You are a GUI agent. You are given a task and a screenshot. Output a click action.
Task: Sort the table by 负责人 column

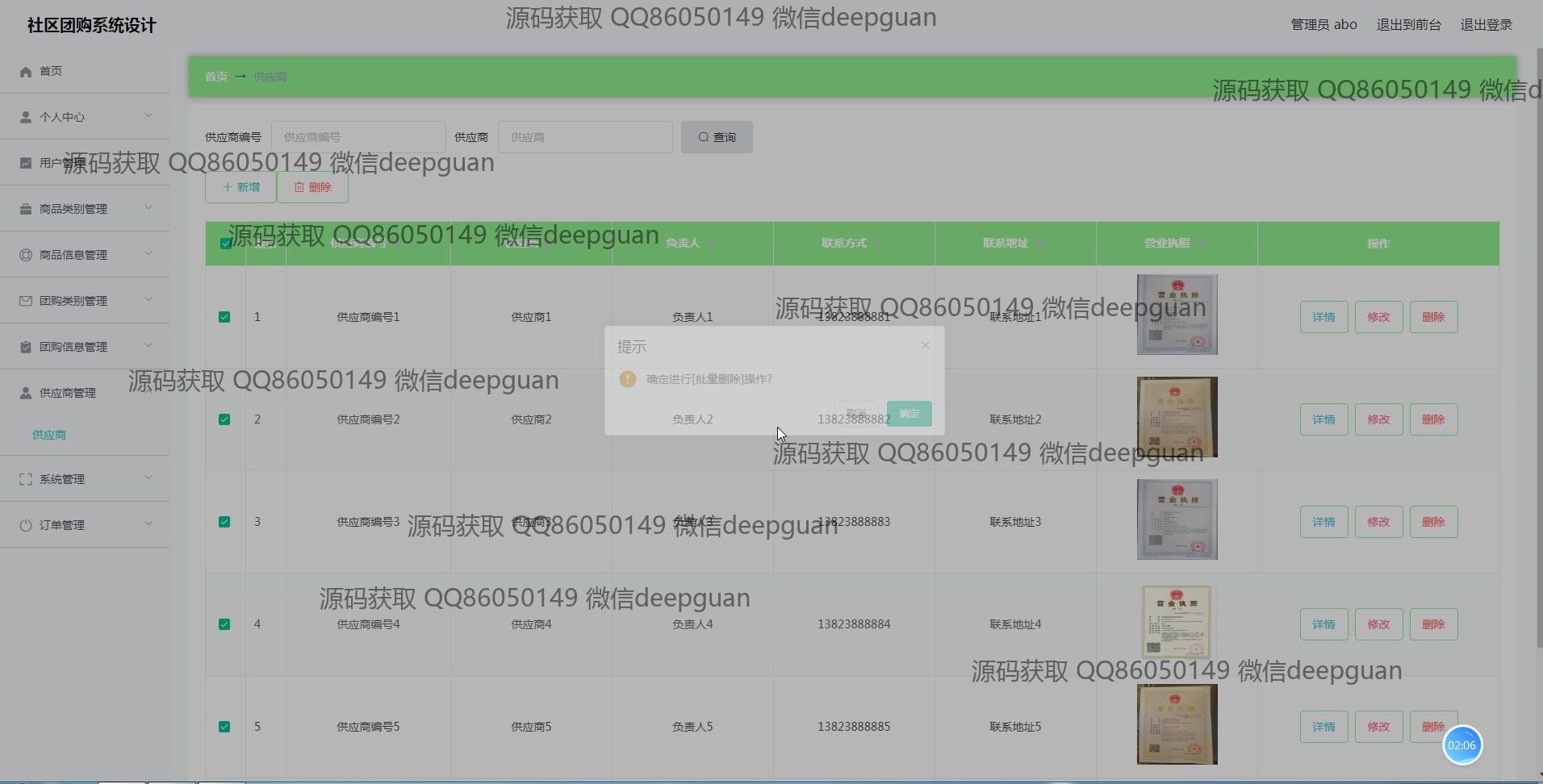pos(709,244)
